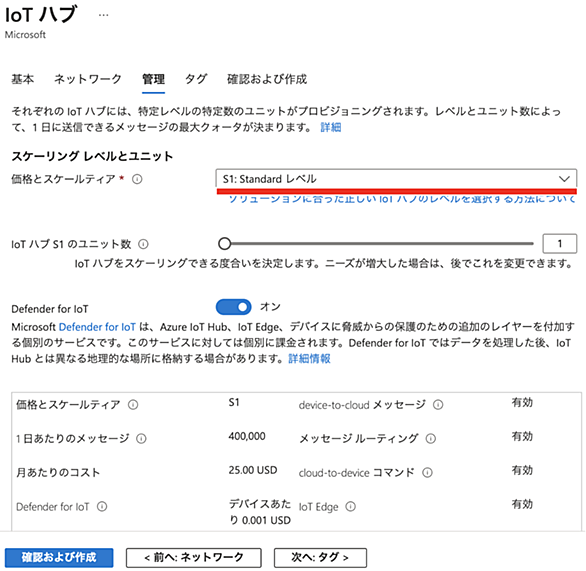Open the 確認および作成 tab
Screen dimensions: 586x571
pyautogui.click(x=267, y=79)
